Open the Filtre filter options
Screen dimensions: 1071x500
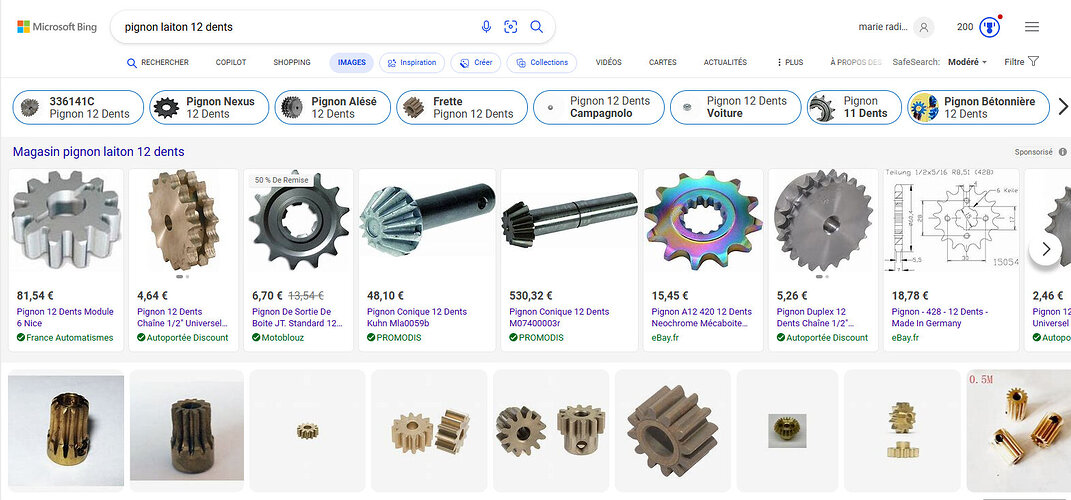pyautogui.click(x=1021, y=61)
